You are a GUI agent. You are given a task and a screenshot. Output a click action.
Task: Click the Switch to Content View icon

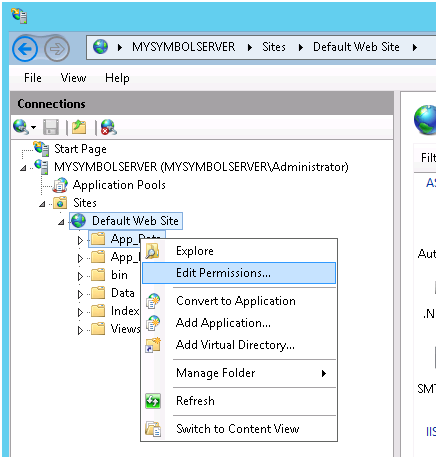pyautogui.click(x=153, y=429)
